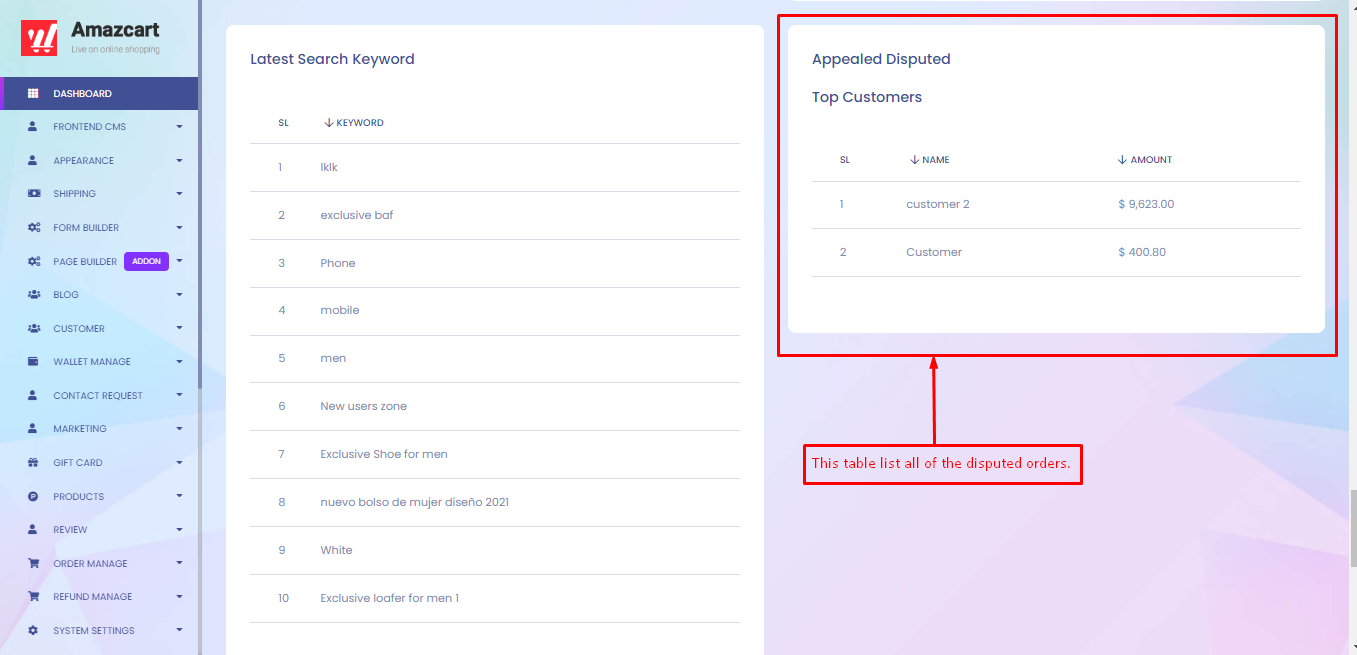
Task: Click the Gift Card gift icon
Action: (x=33, y=463)
